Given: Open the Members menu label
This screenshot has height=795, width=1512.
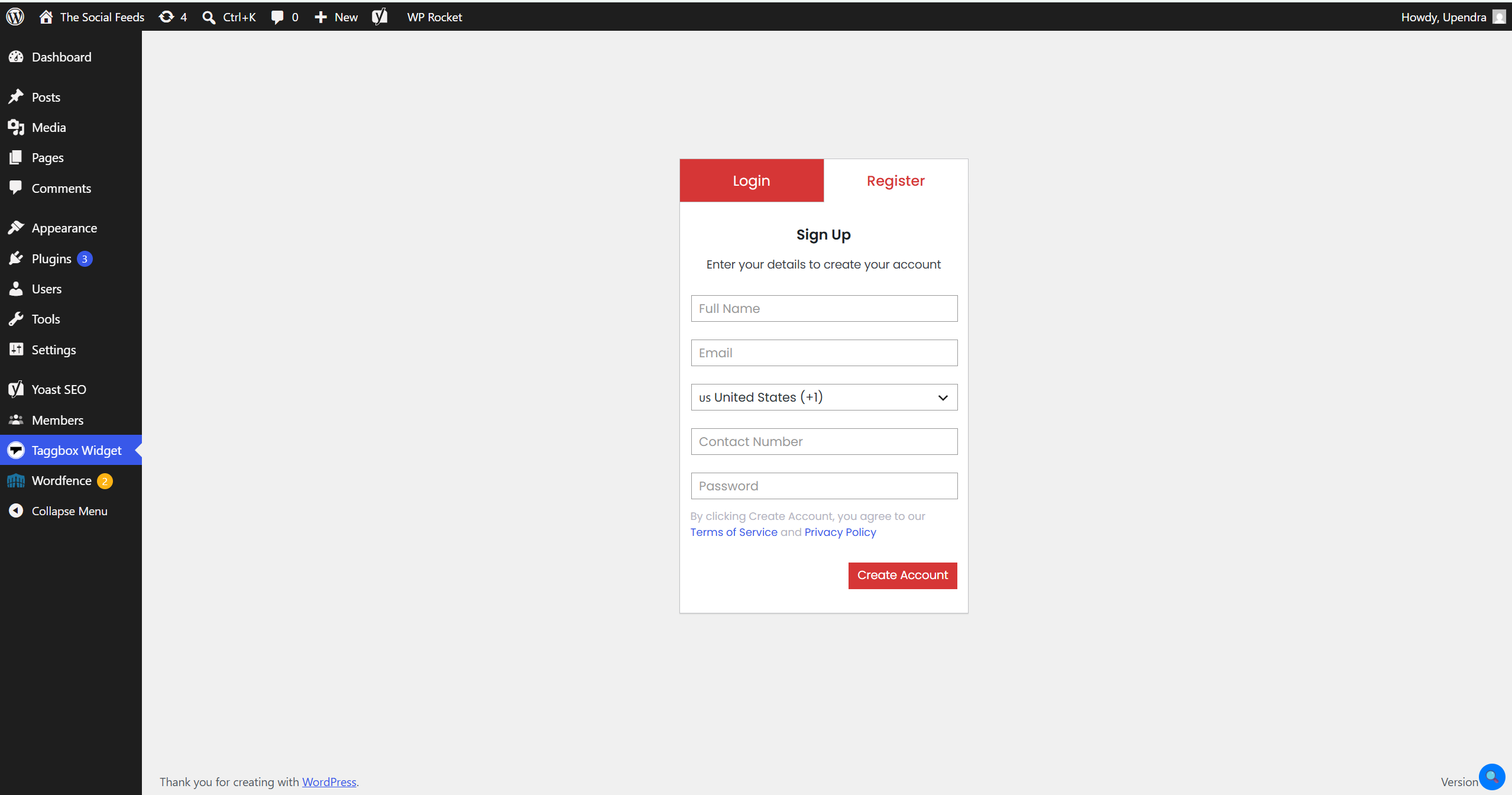Looking at the screenshot, I should coord(57,420).
